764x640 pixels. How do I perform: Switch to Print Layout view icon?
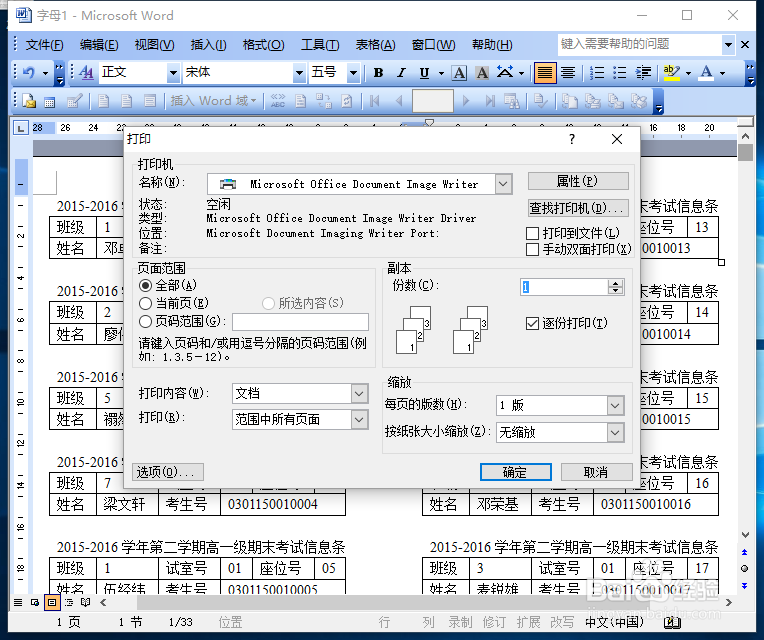(x=52, y=603)
